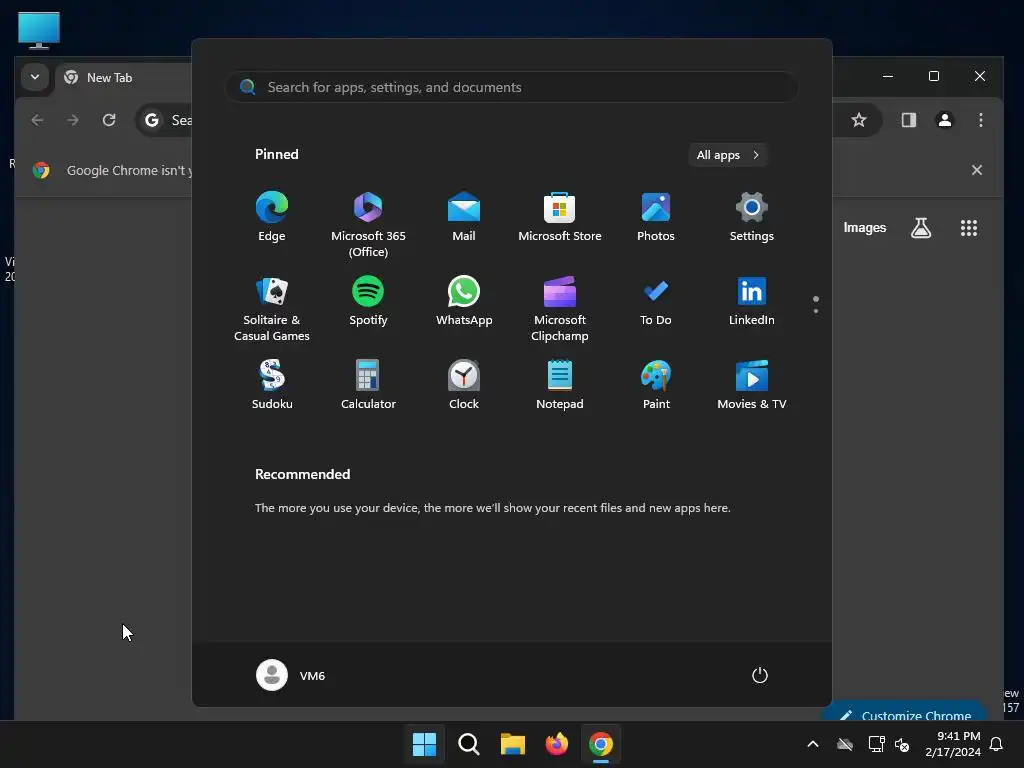The height and width of the screenshot is (768, 1024).
Task: Click the muted volume tray icon
Action: pyautogui.click(x=902, y=744)
